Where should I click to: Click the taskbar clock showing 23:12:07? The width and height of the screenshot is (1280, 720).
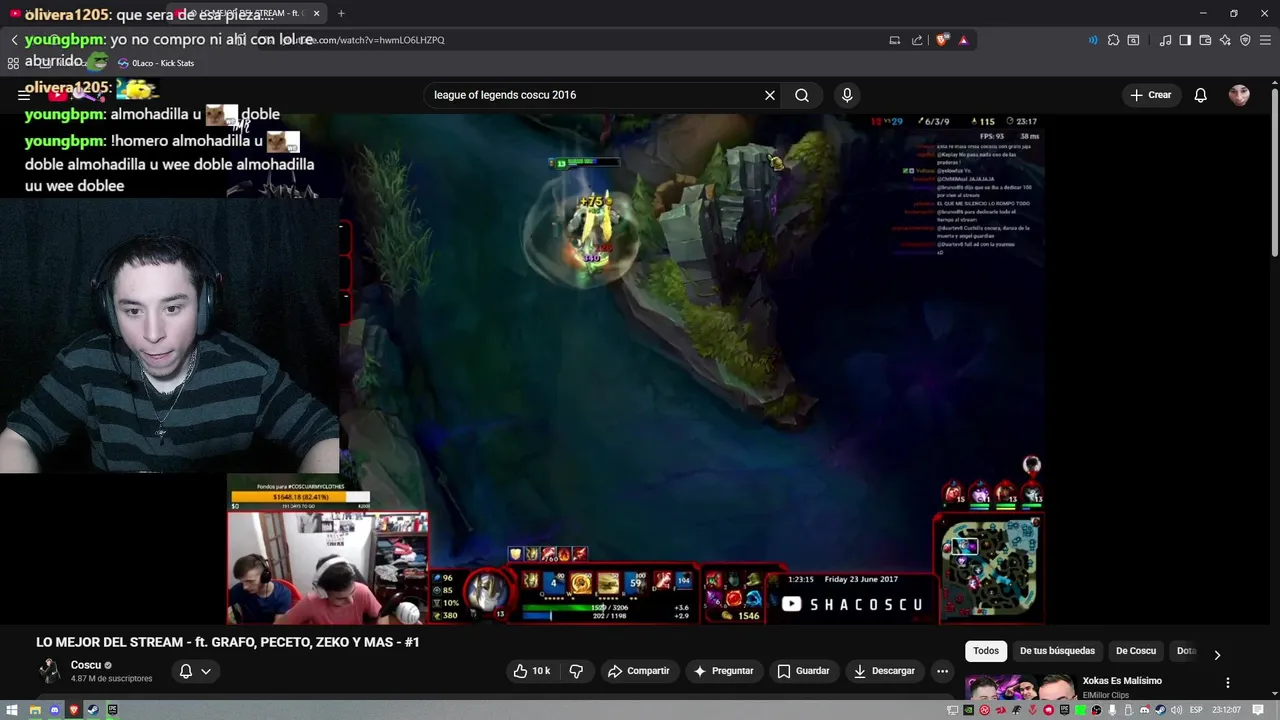1227,710
